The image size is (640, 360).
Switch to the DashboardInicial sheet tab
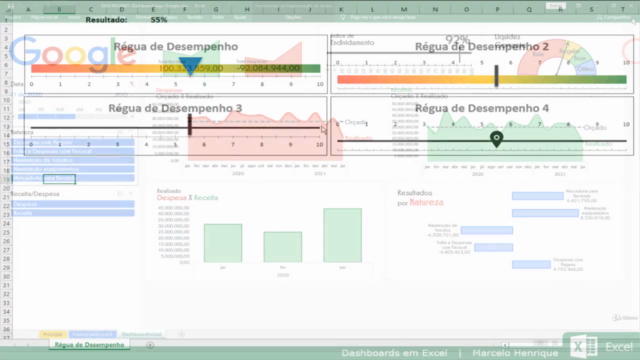pos(141,334)
